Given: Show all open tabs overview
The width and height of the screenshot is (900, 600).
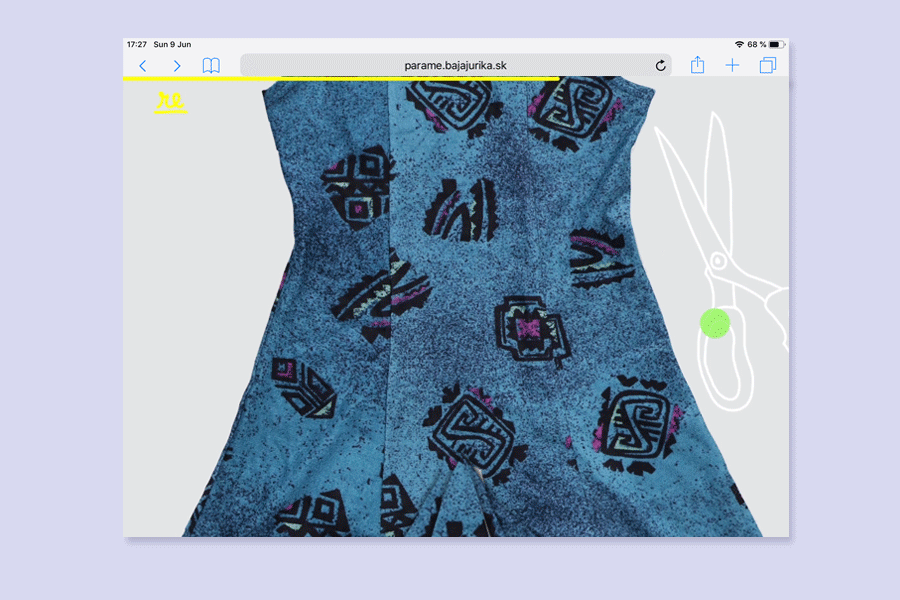Looking at the screenshot, I should pos(767,66).
